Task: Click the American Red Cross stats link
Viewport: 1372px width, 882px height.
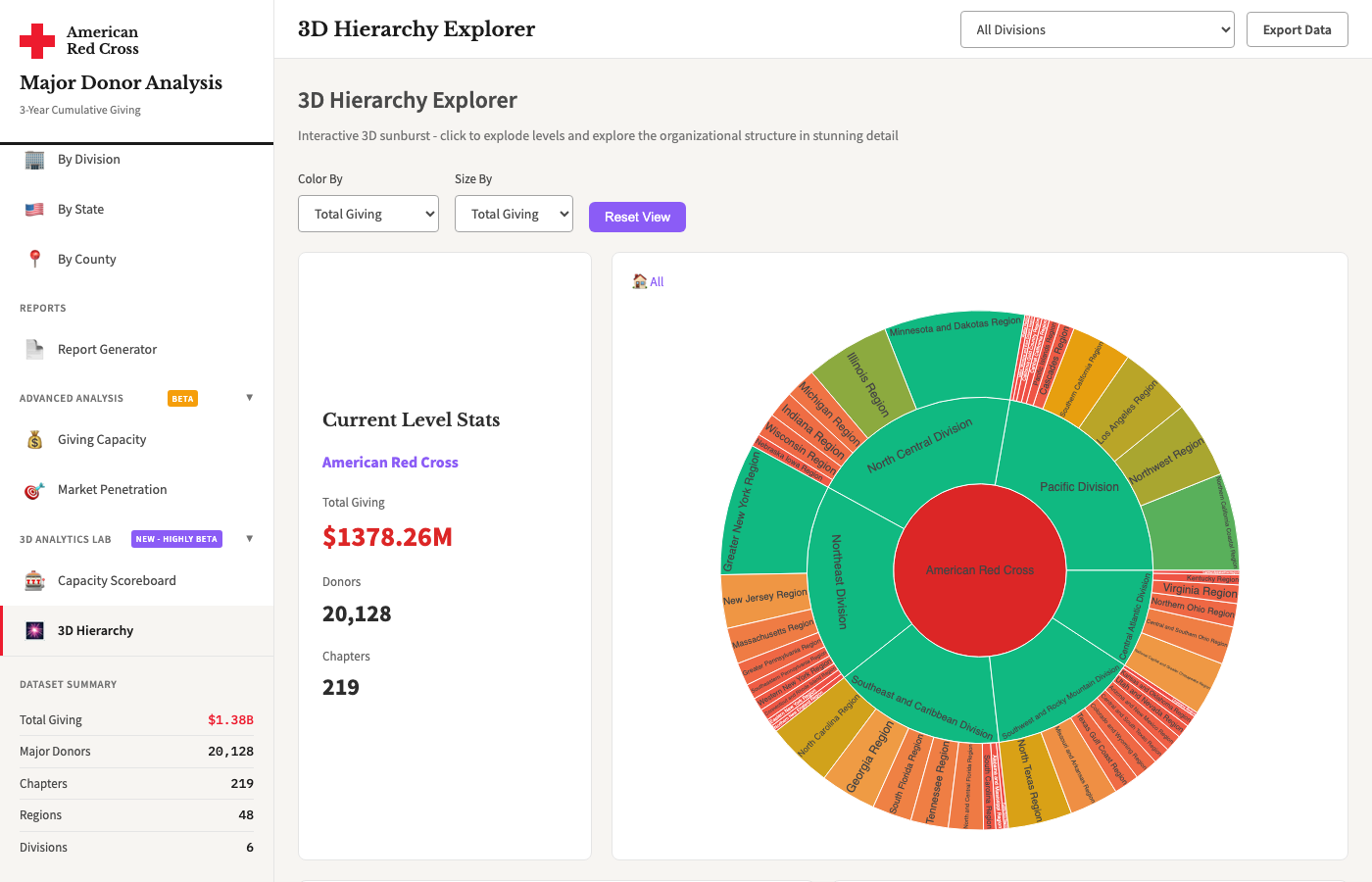Action: coord(390,463)
